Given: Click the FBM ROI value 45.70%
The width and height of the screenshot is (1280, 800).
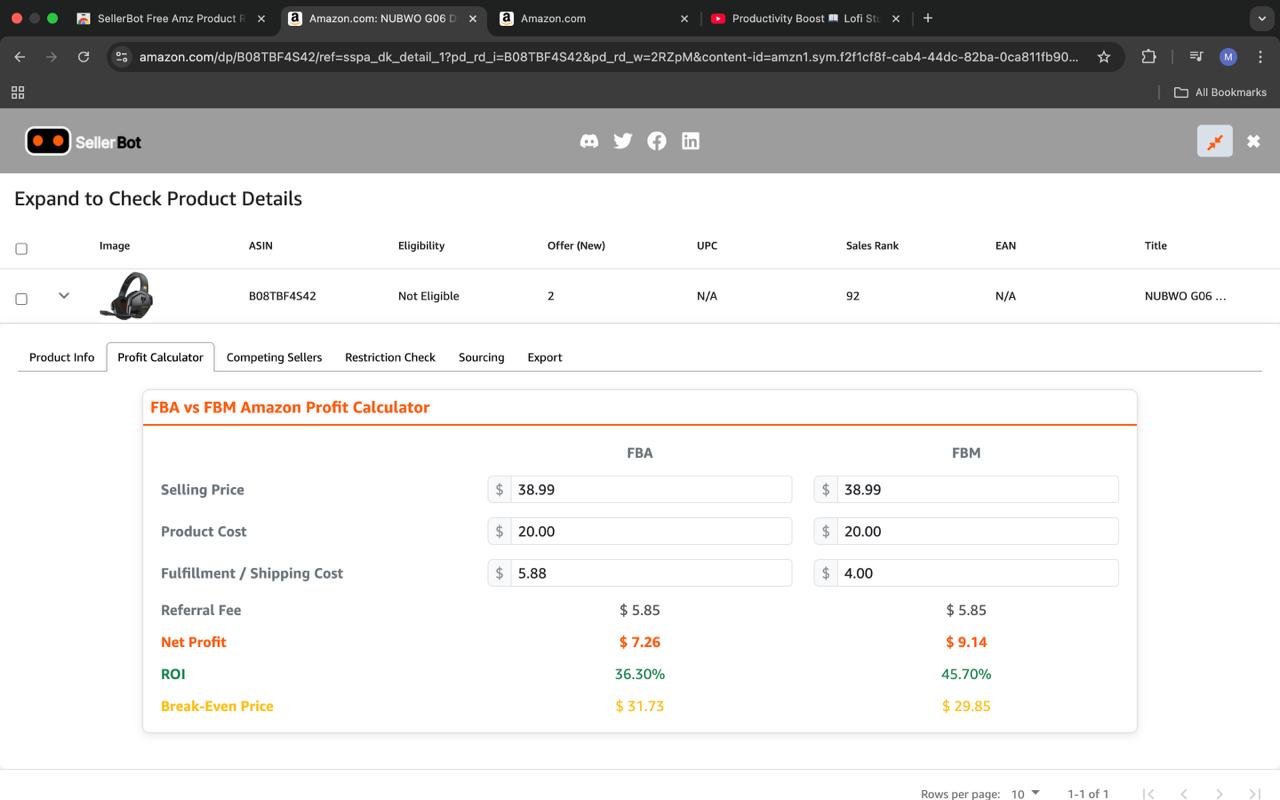Looking at the screenshot, I should [966, 674].
